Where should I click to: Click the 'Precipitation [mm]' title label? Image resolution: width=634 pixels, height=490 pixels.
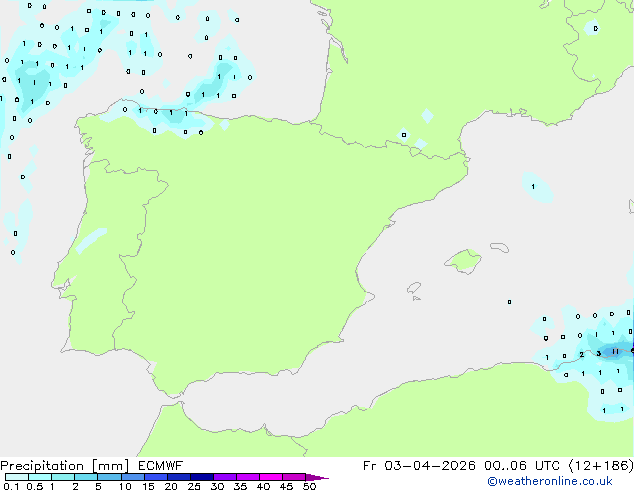(65, 466)
